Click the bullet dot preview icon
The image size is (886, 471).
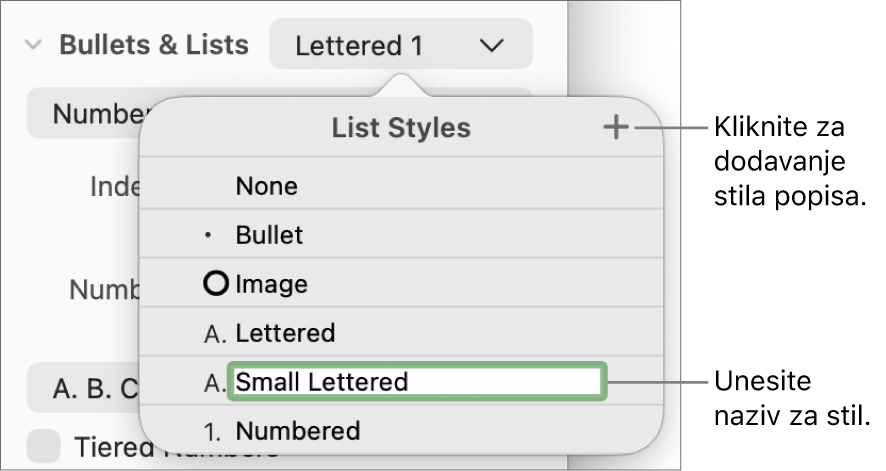tap(207, 237)
